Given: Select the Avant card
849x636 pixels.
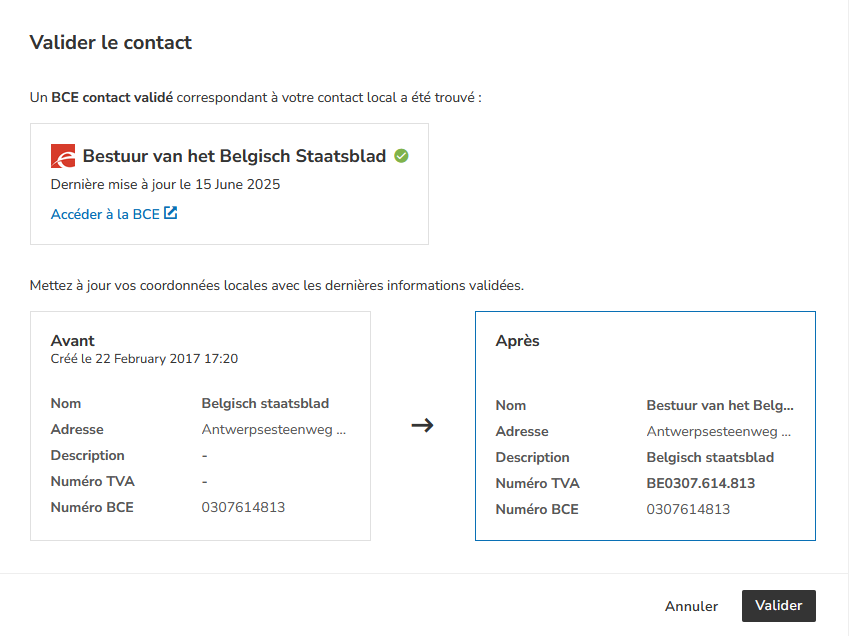Looking at the screenshot, I should tap(200, 426).
